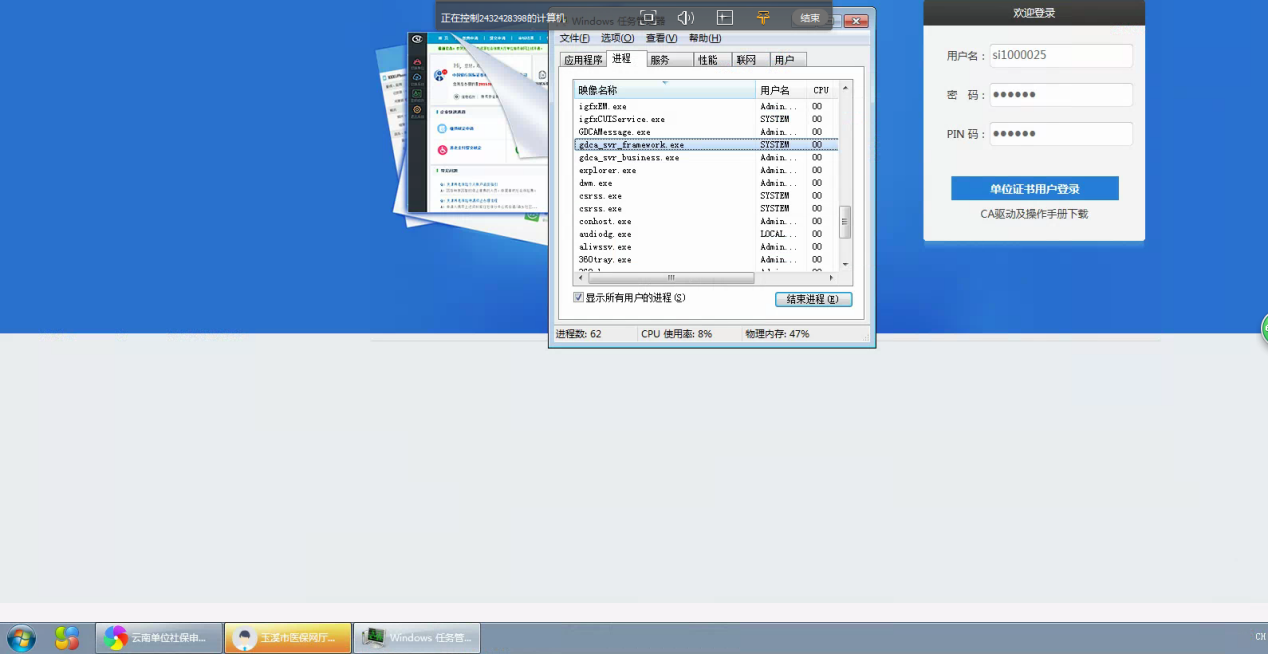Click the horizontal scroll right arrow

point(831,277)
